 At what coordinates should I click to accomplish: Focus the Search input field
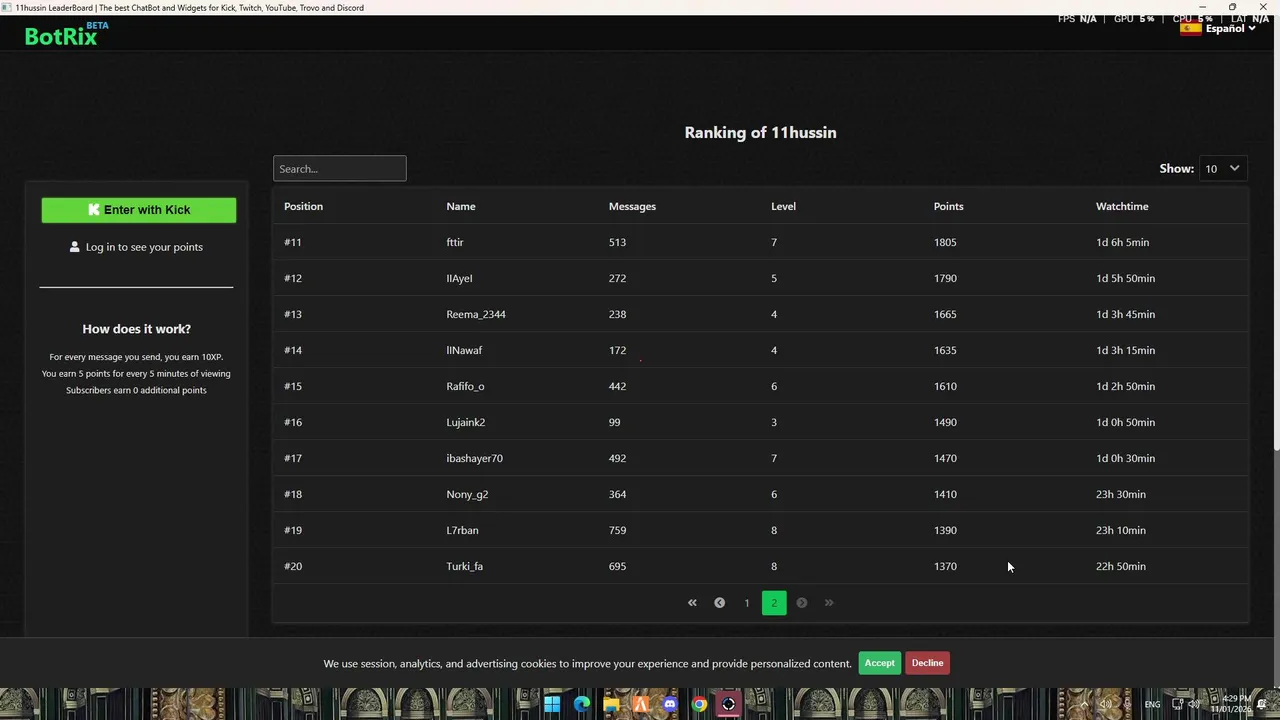(x=340, y=169)
